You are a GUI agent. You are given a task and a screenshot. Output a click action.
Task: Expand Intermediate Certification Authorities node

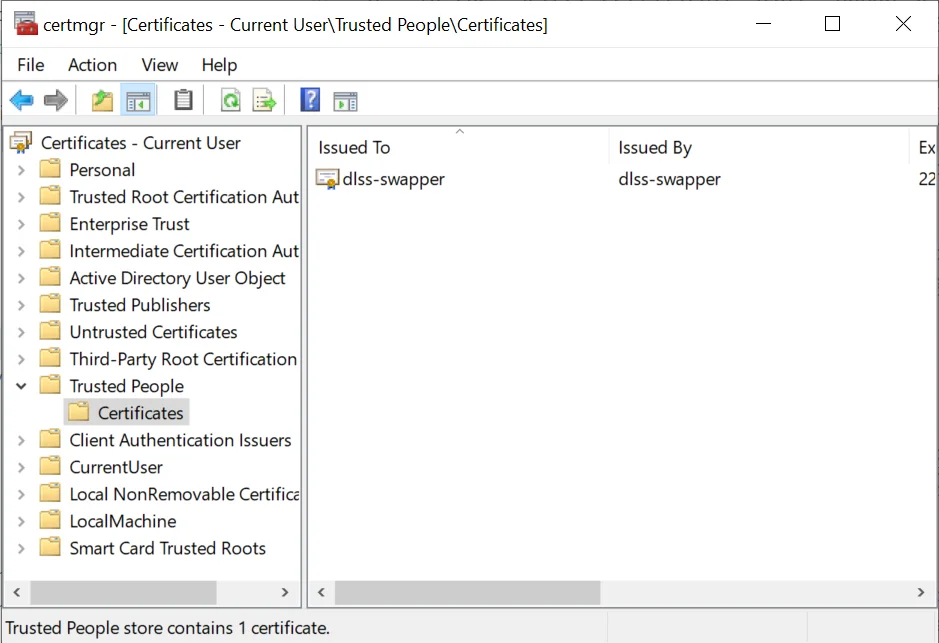click(x=22, y=251)
